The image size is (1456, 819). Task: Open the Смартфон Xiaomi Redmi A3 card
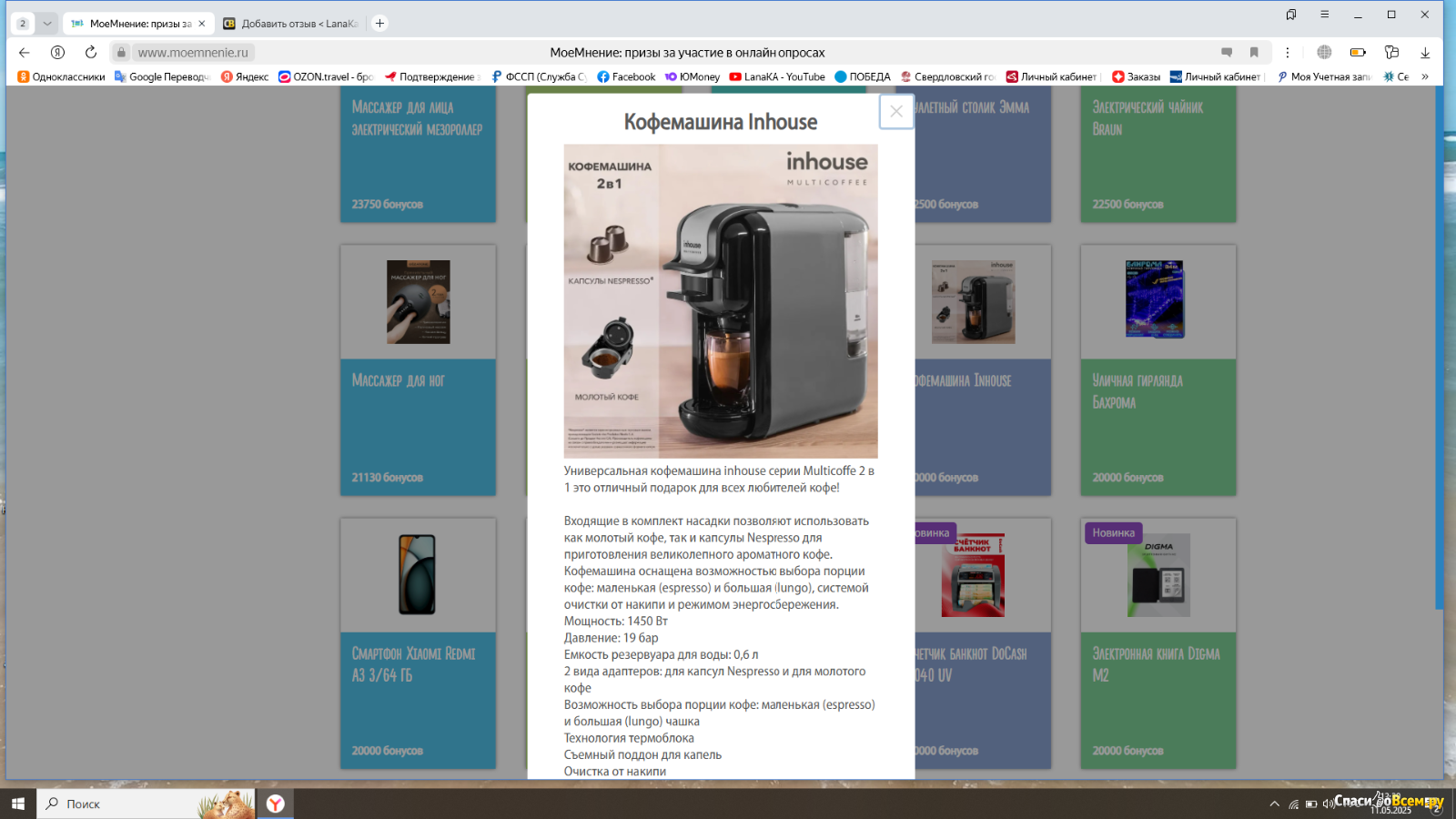point(419,643)
